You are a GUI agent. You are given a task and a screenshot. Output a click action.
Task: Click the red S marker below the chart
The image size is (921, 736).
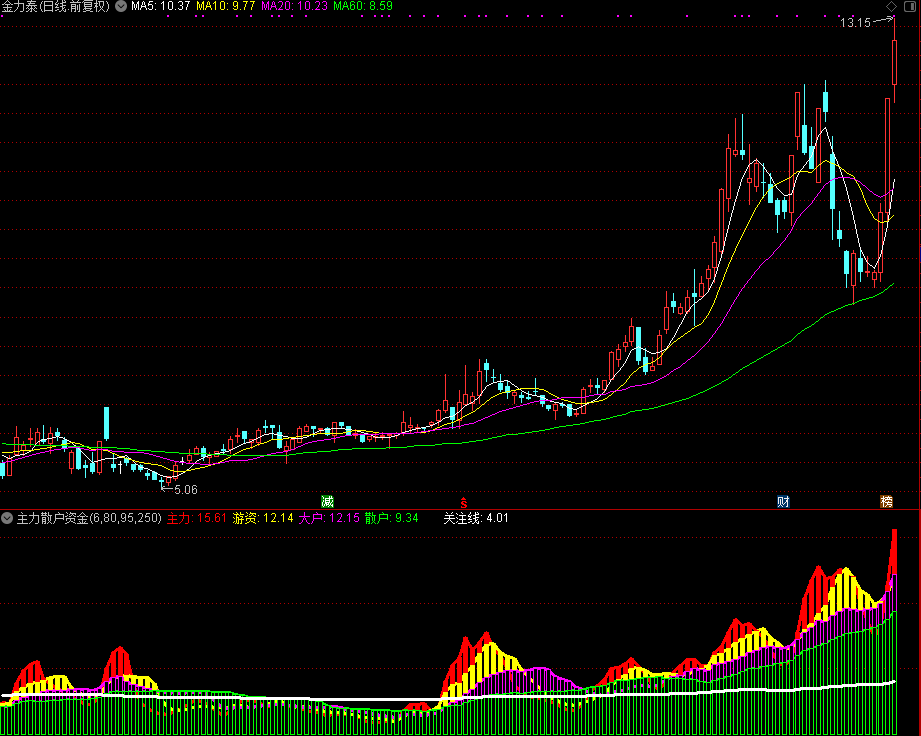[464, 503]
